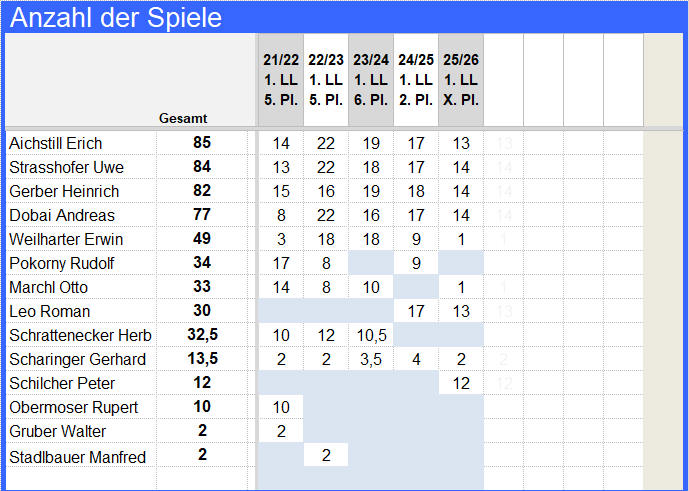
Task: Click Dobai Andreas' 21/22 value 8
Action: pos(281,215)
